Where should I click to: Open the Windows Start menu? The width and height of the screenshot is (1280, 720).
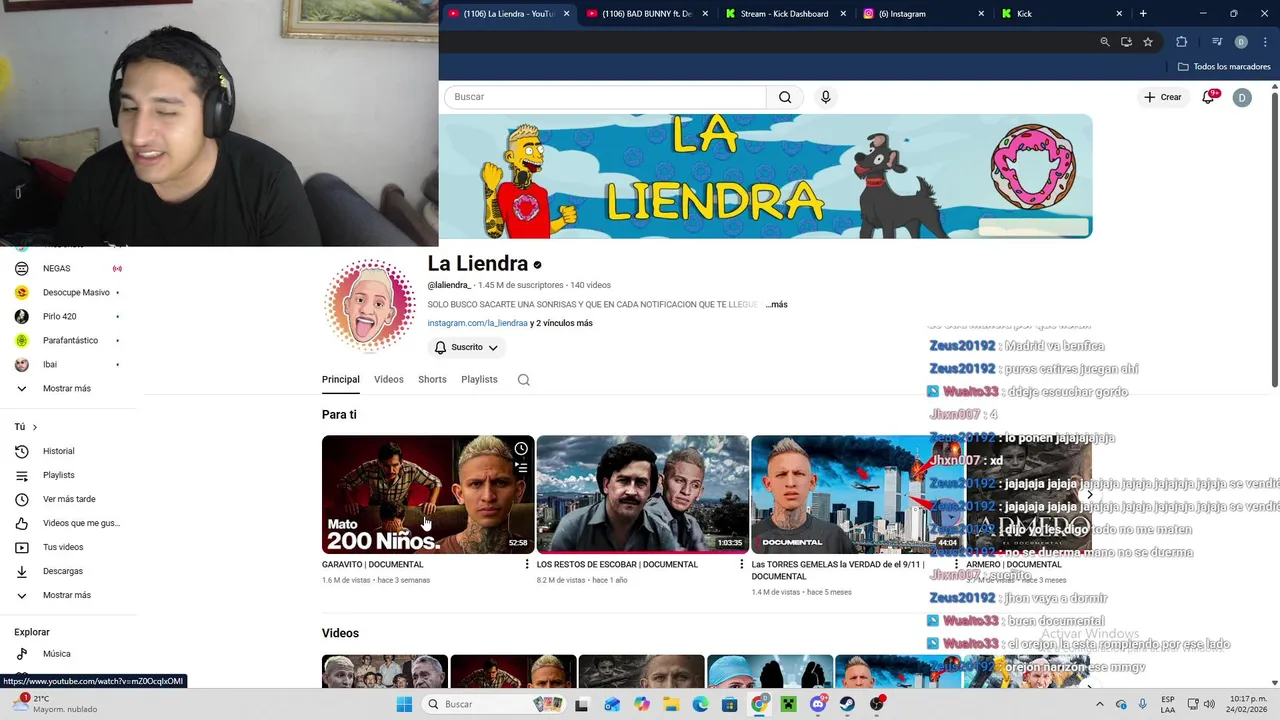point(404,704)
